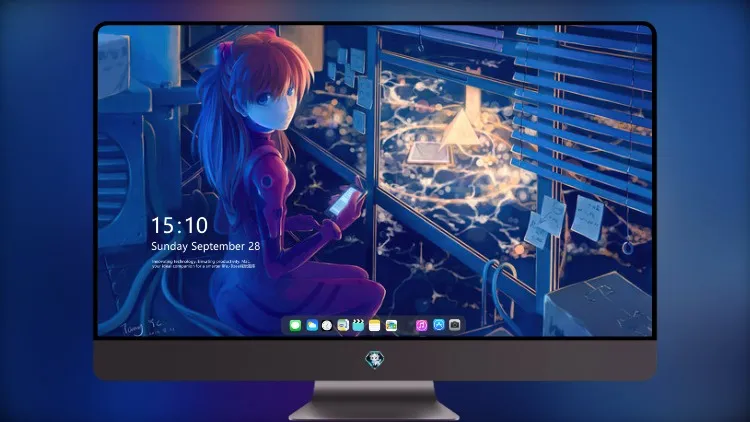Open the Weather app in dock

click(311, 326)
